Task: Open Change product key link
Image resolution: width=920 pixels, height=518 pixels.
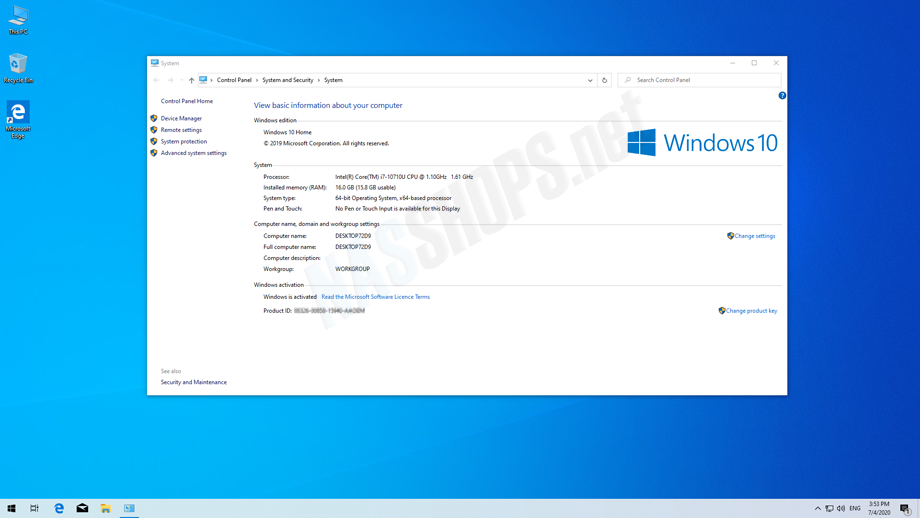Action: 751,311
